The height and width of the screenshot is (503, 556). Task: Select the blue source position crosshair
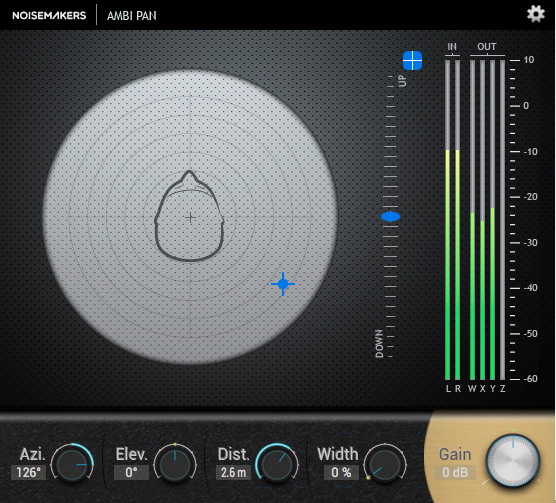click(x=283, y=284)
